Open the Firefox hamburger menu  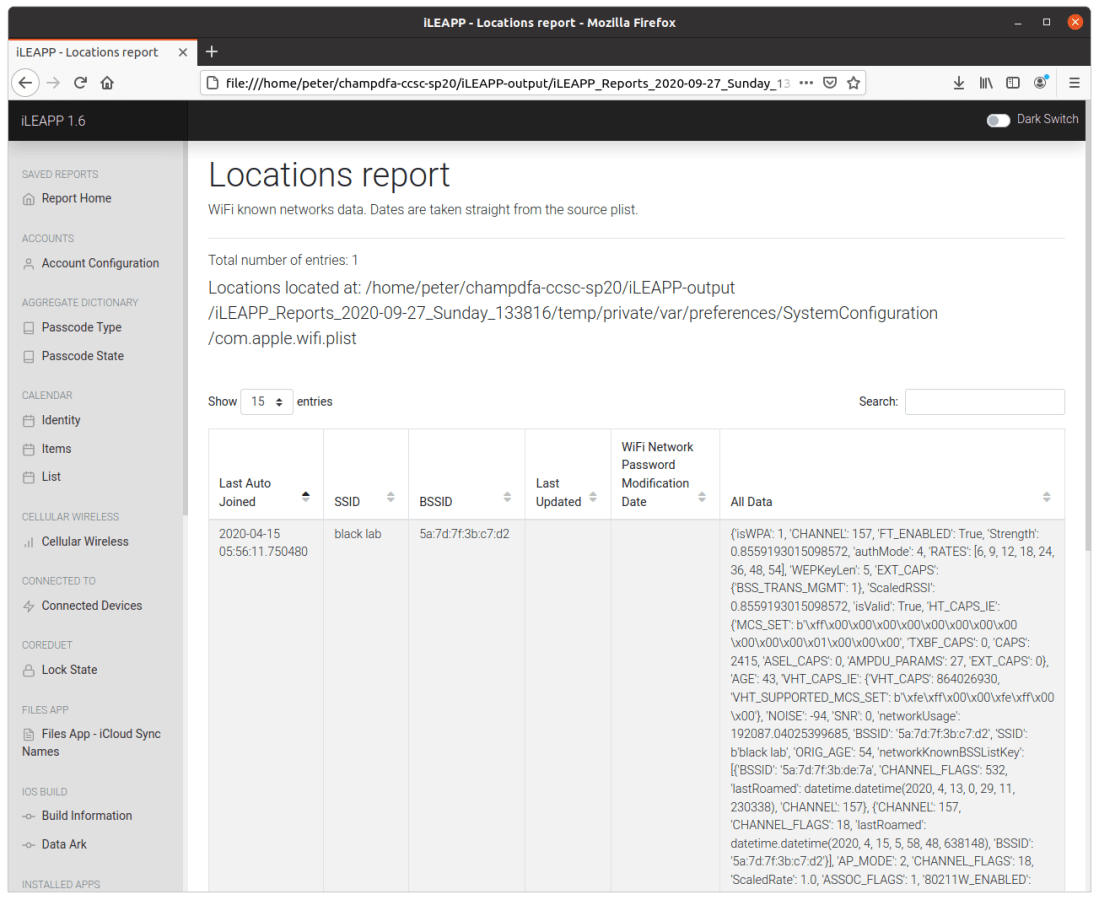click(1074, 83)
